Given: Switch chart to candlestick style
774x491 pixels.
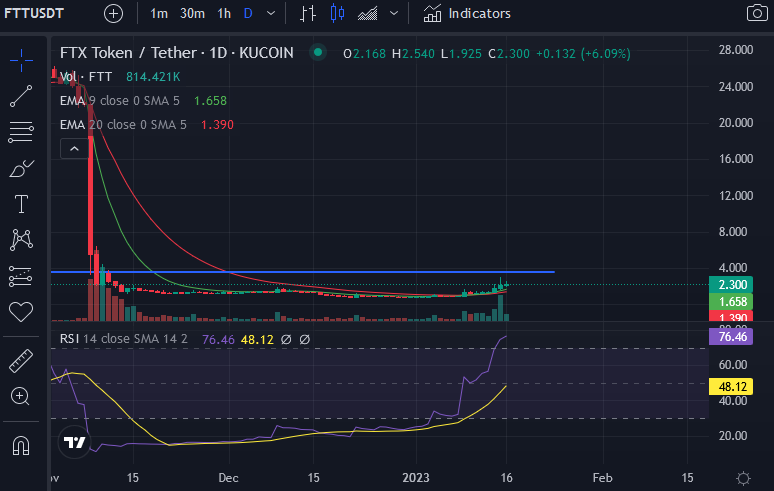Looking at the screenshot, I should pos(336,14).
